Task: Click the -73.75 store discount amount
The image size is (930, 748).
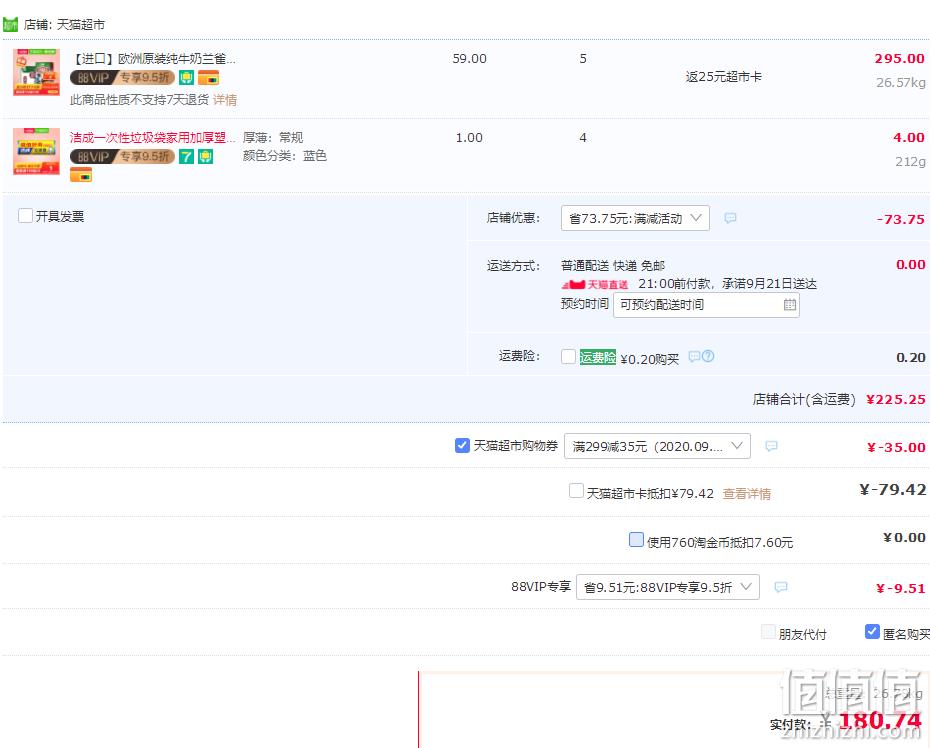Action: point(900,219)
